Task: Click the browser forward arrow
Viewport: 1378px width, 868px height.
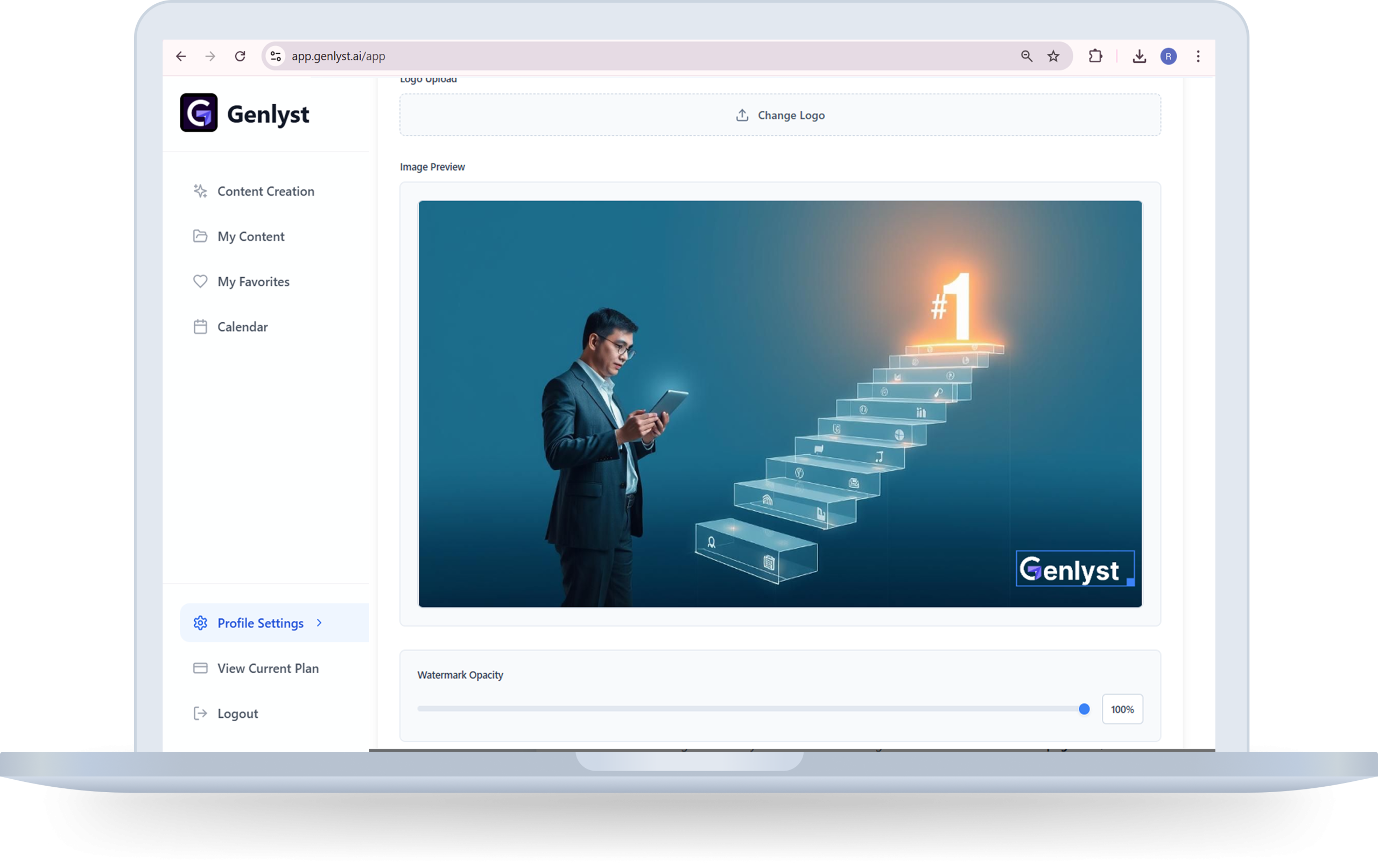Action: (210, 56)
